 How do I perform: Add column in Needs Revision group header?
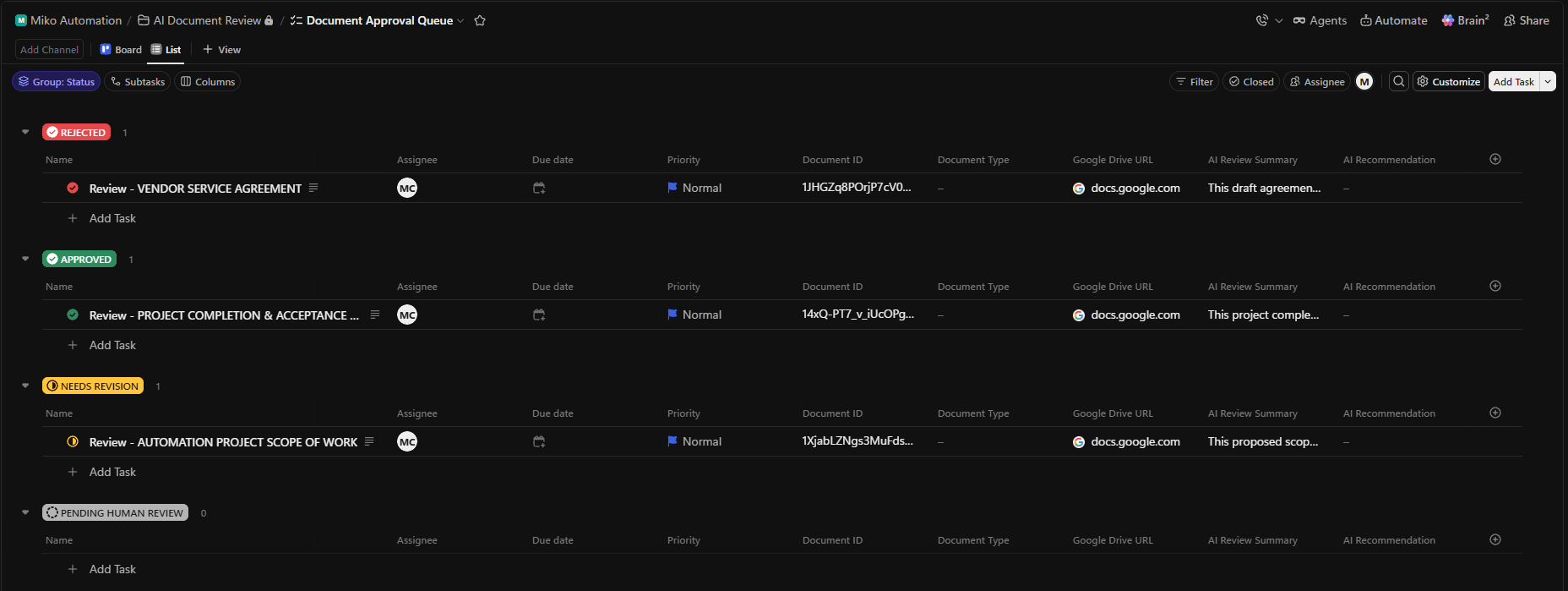pos(1495,413)
